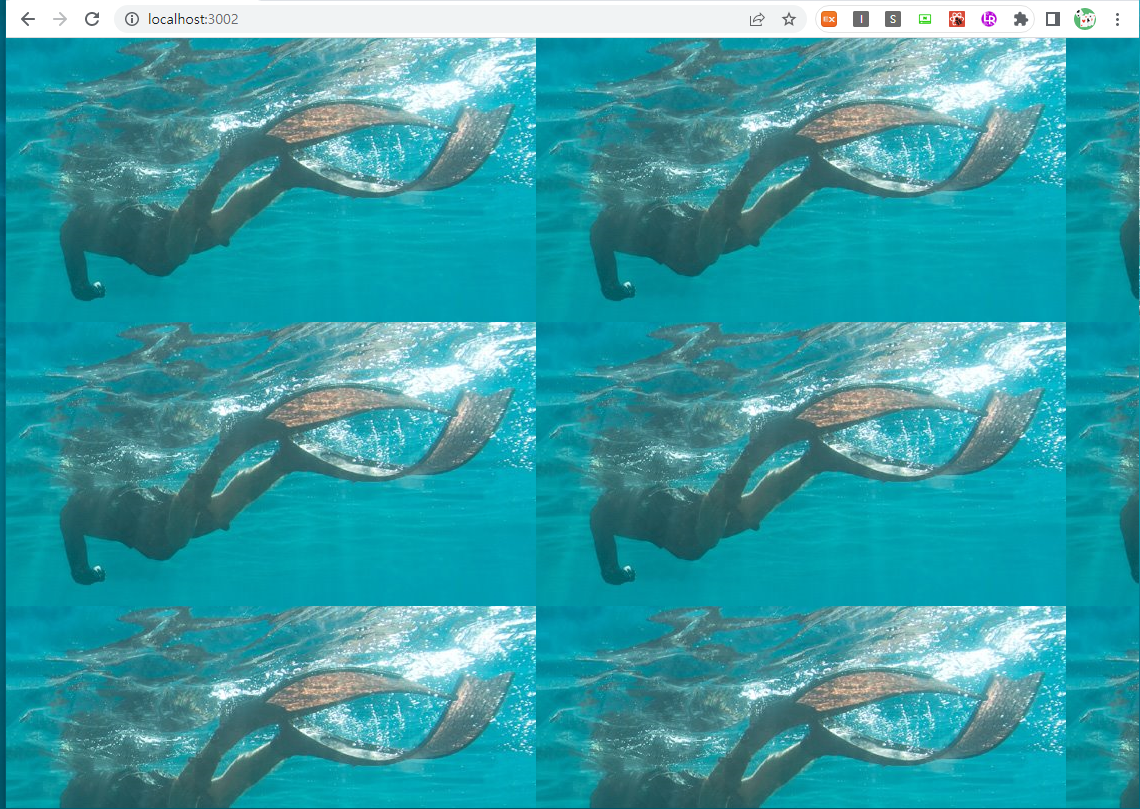Click the forward navigation arrow

pos(60,19)
